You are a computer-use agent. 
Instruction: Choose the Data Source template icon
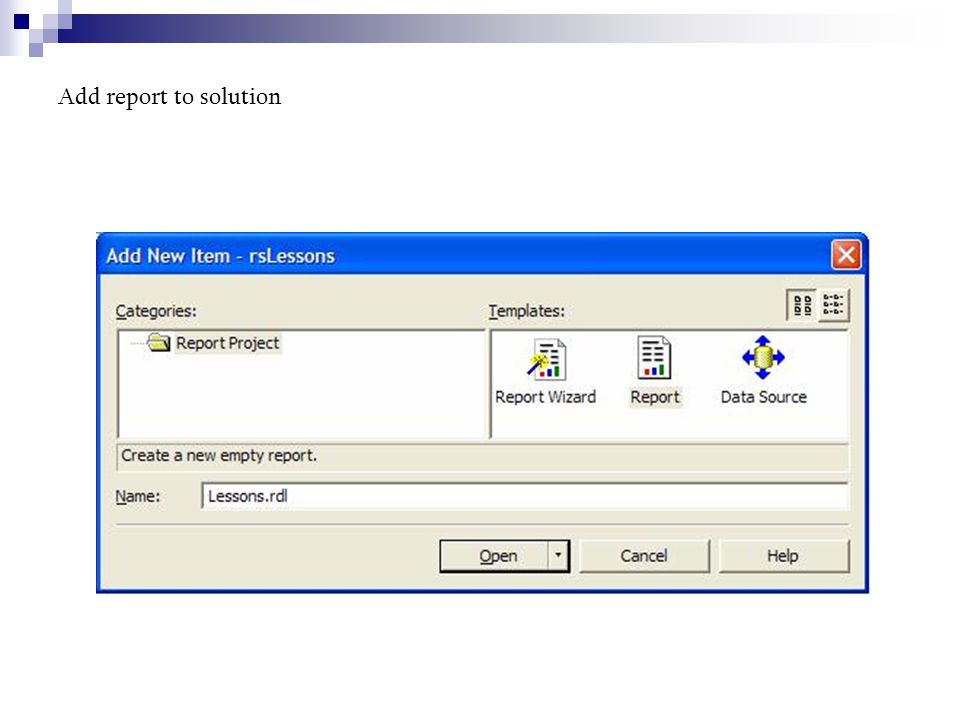point(763,358)
